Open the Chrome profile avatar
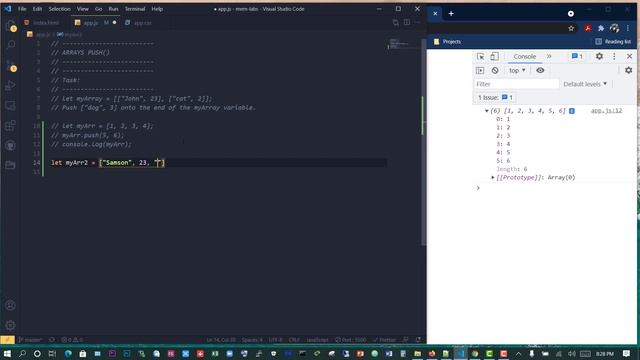 (614, 28)
